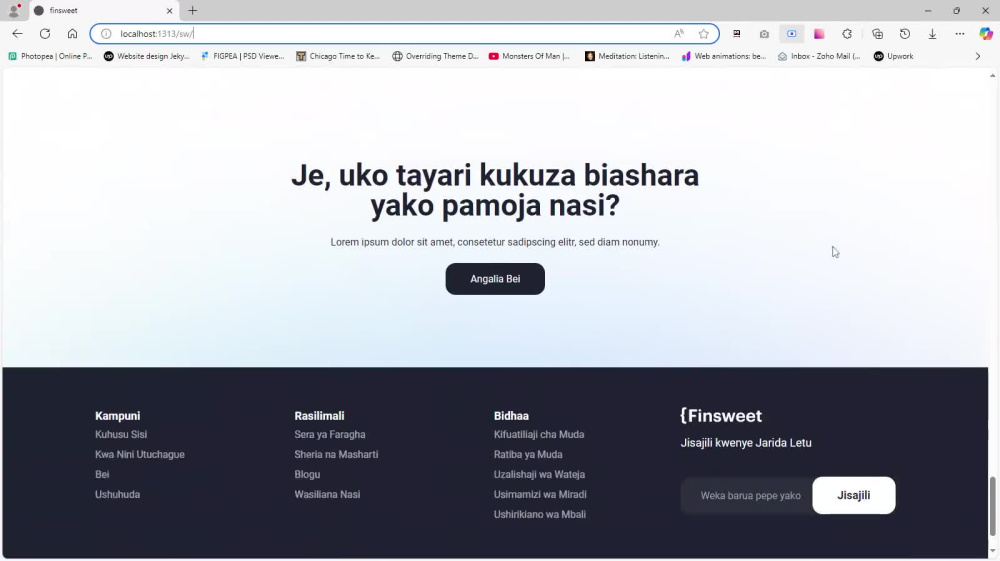Select the finsweet browser tab
1000x561 pixels.
[104, 11]
